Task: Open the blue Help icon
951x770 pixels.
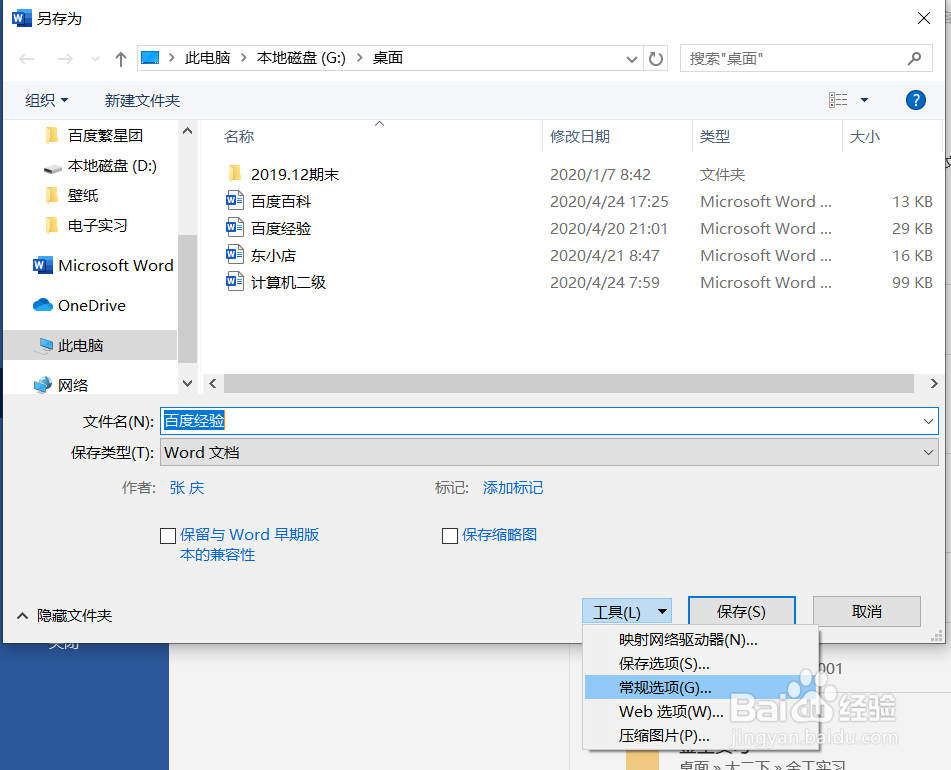Action: coord(915,100)
